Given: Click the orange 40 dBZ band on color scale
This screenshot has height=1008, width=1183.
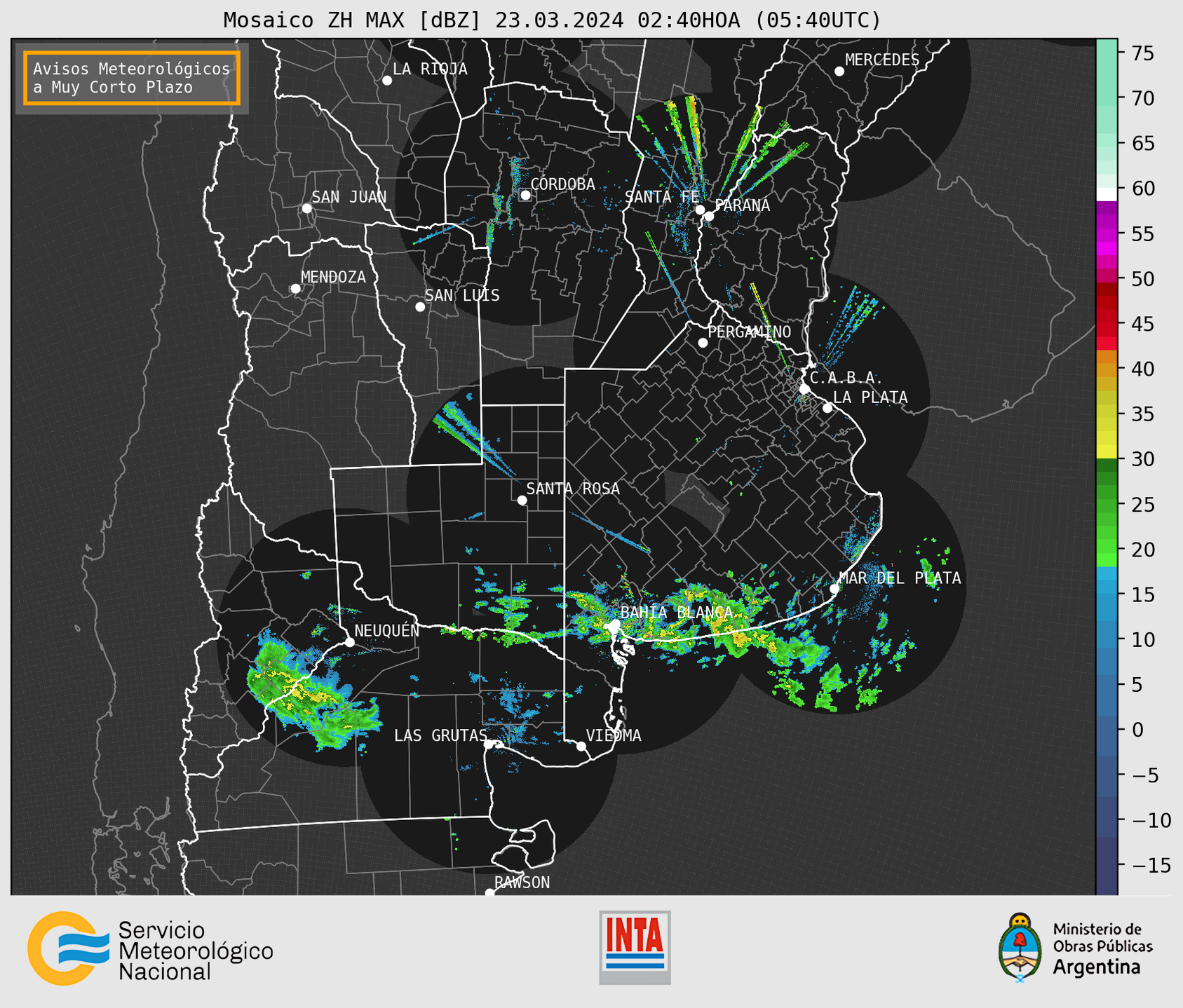Looking at the screenshot, I should pos(1107,369).
